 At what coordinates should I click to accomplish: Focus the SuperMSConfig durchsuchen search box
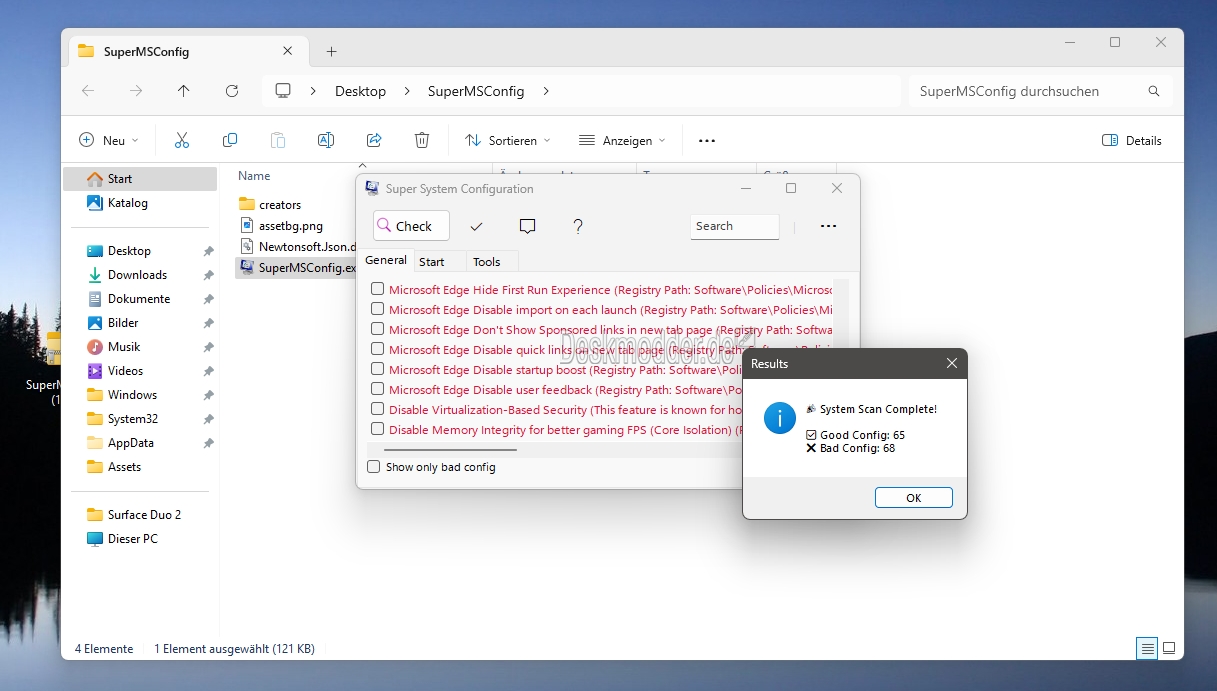pyautogui.click(x=1040, y=91)
